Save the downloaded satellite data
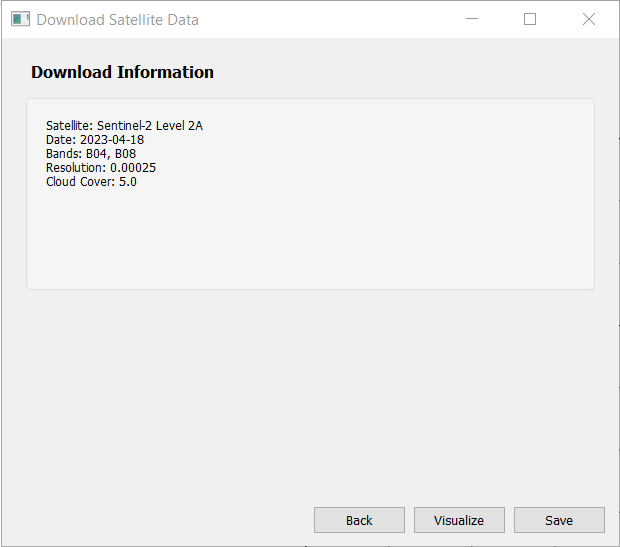Image resolution: width=620 pixels, height=547 pixels. tap(559, 520)
